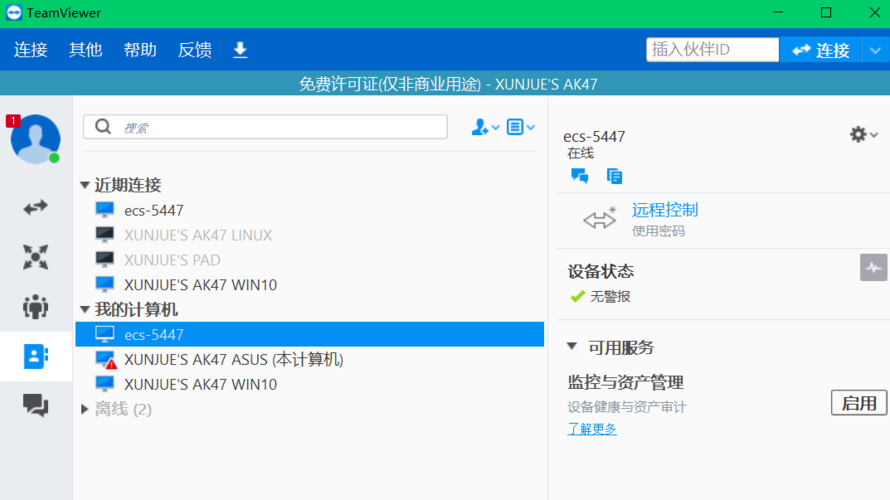Select the computers & contacts sidebar icon
The width and height of the screenshot is (890, 500).
click(35, 356)
